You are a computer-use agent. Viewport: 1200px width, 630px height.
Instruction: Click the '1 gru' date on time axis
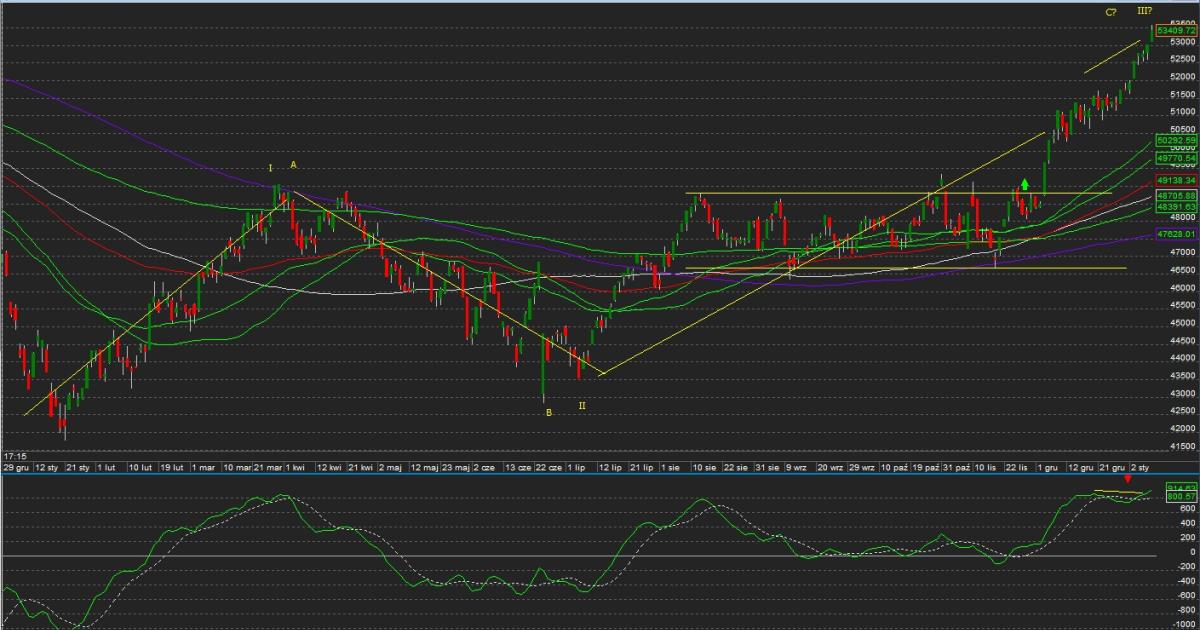(x=1046, y=467)
